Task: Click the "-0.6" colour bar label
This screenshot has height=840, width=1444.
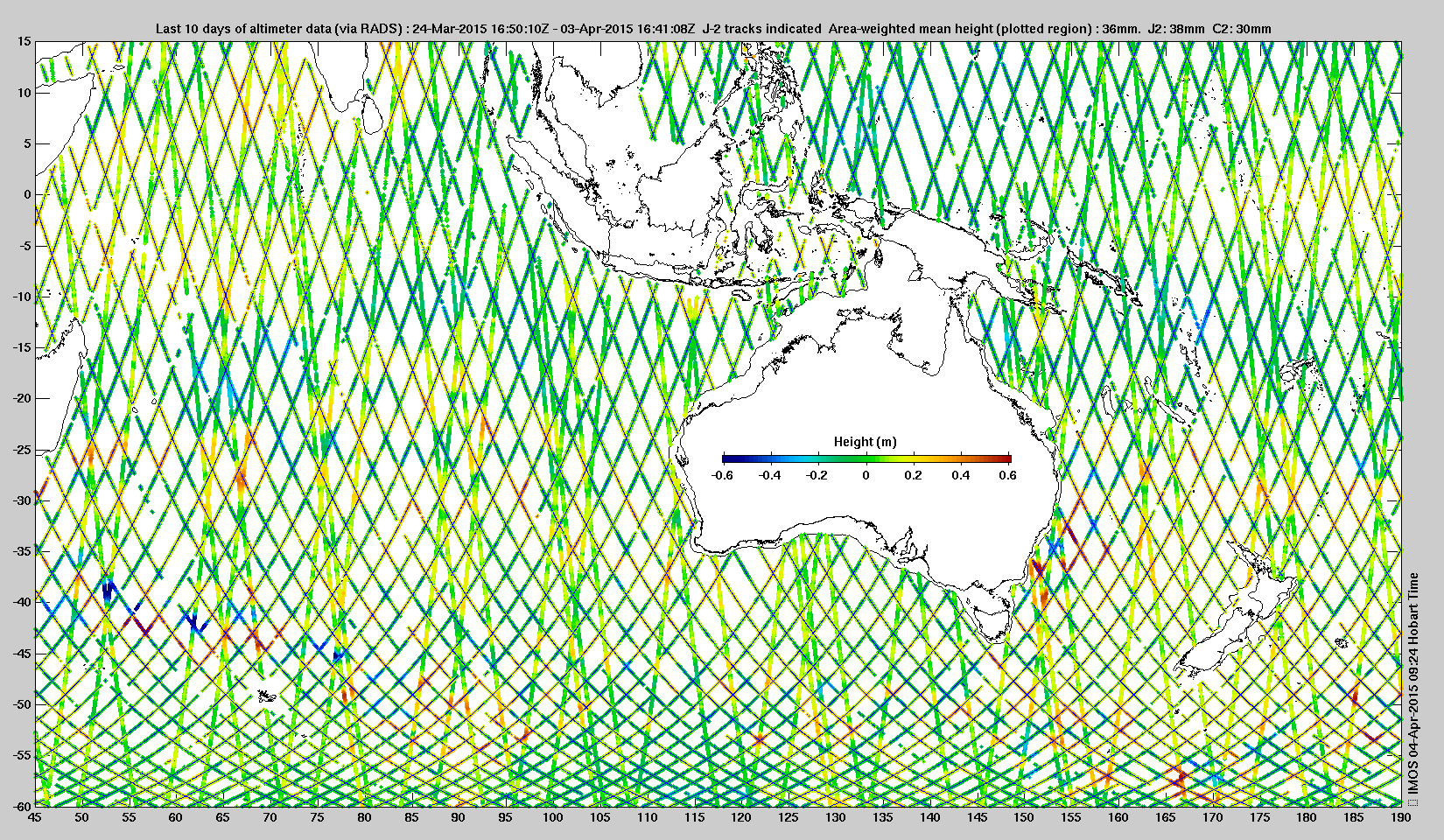Action: click(722, 475)
